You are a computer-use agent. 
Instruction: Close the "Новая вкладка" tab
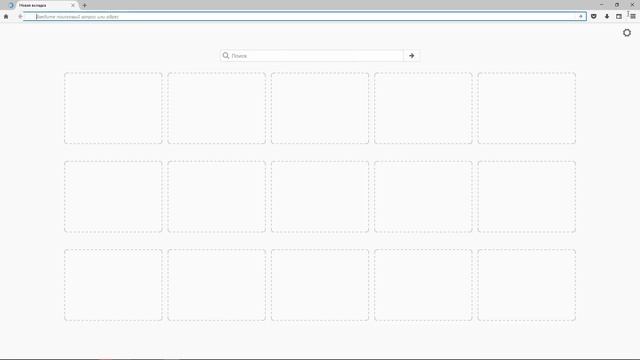73,6
